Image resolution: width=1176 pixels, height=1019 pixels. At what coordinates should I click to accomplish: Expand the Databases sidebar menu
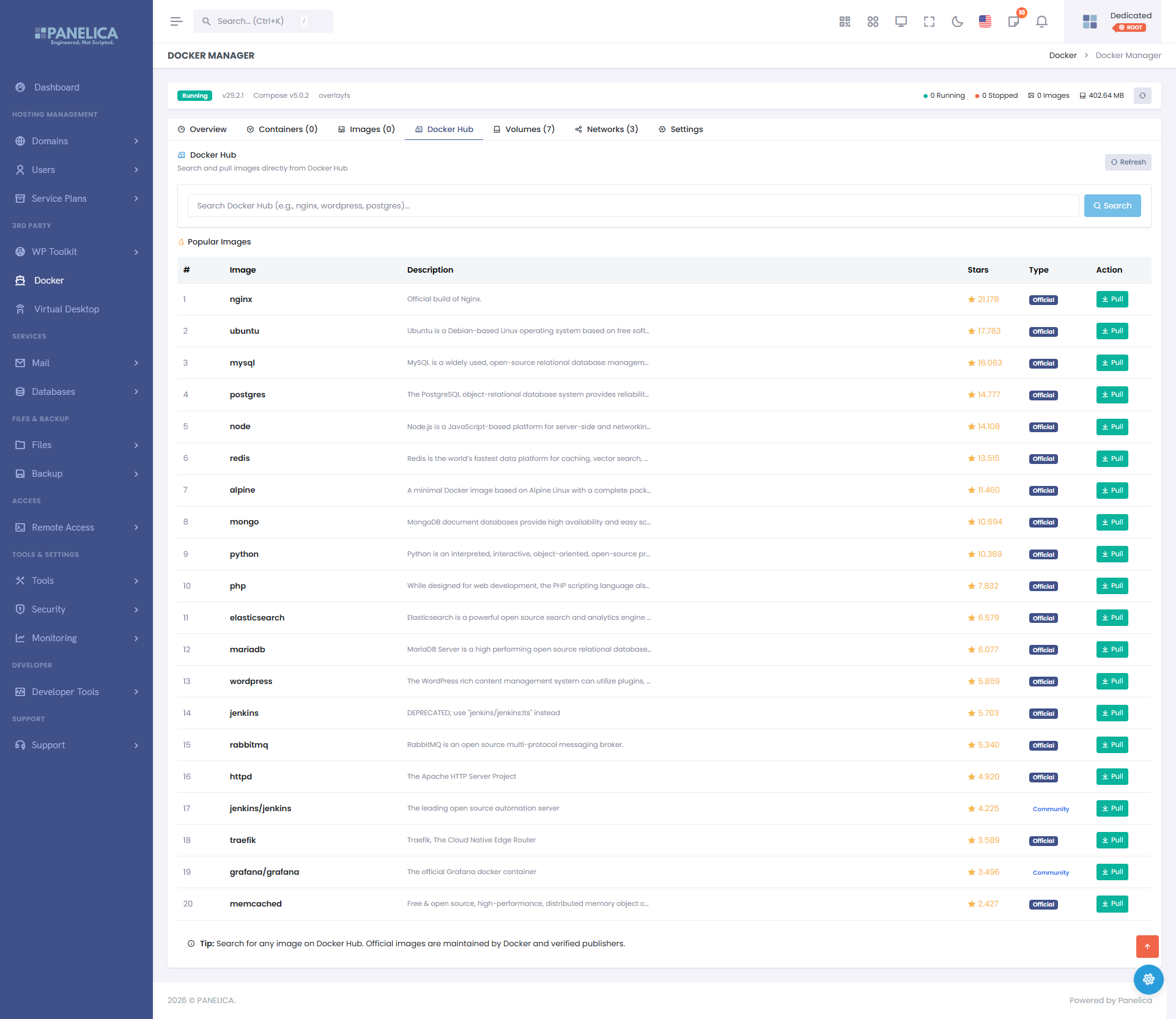coord(76,392)
